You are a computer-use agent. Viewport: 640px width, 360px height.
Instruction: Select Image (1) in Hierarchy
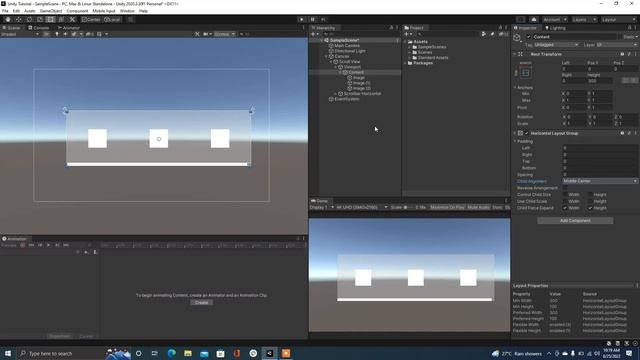361,83
